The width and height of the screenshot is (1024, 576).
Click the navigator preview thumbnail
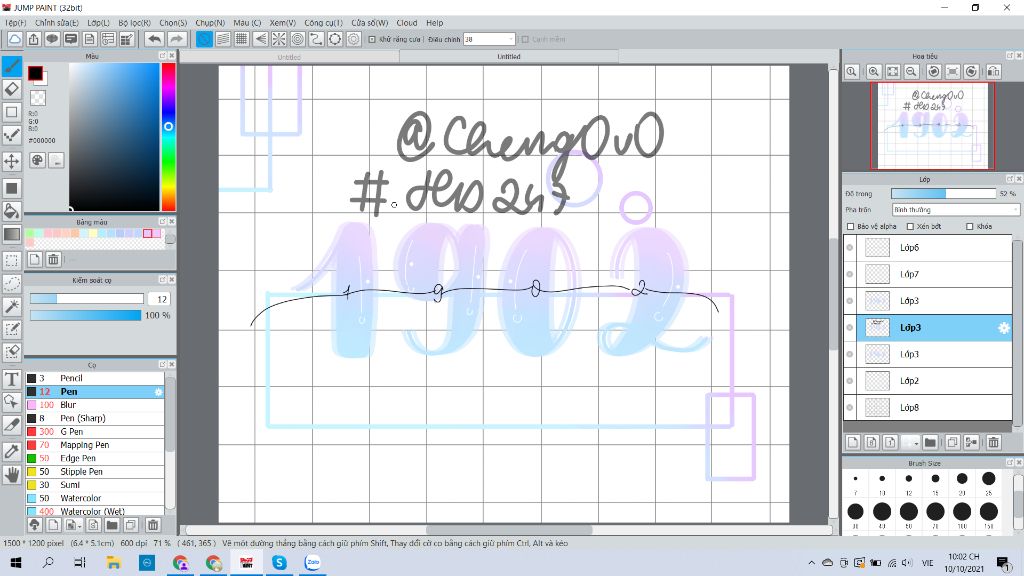[932, 125]
